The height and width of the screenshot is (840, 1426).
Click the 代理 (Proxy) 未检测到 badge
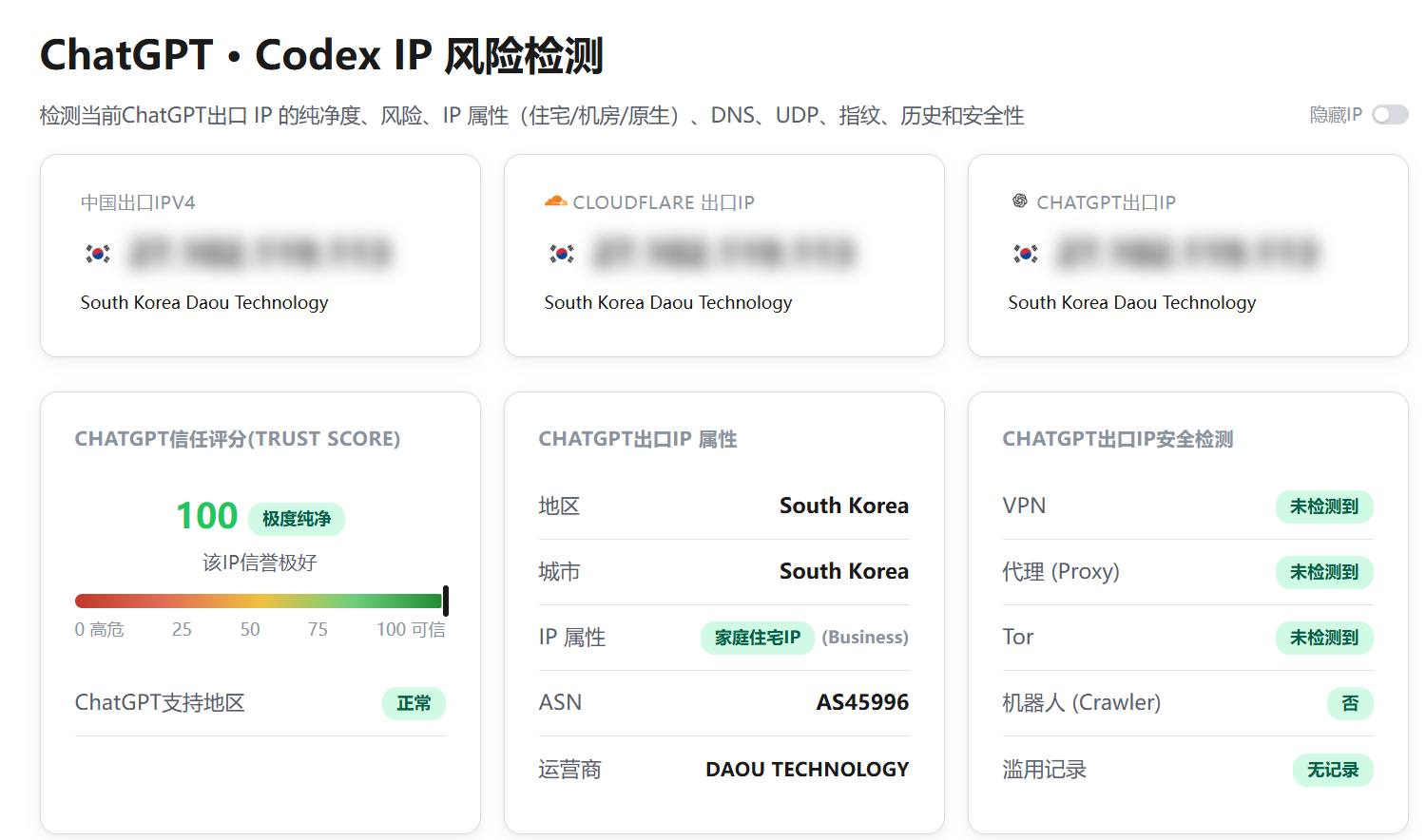[1324, 572]
